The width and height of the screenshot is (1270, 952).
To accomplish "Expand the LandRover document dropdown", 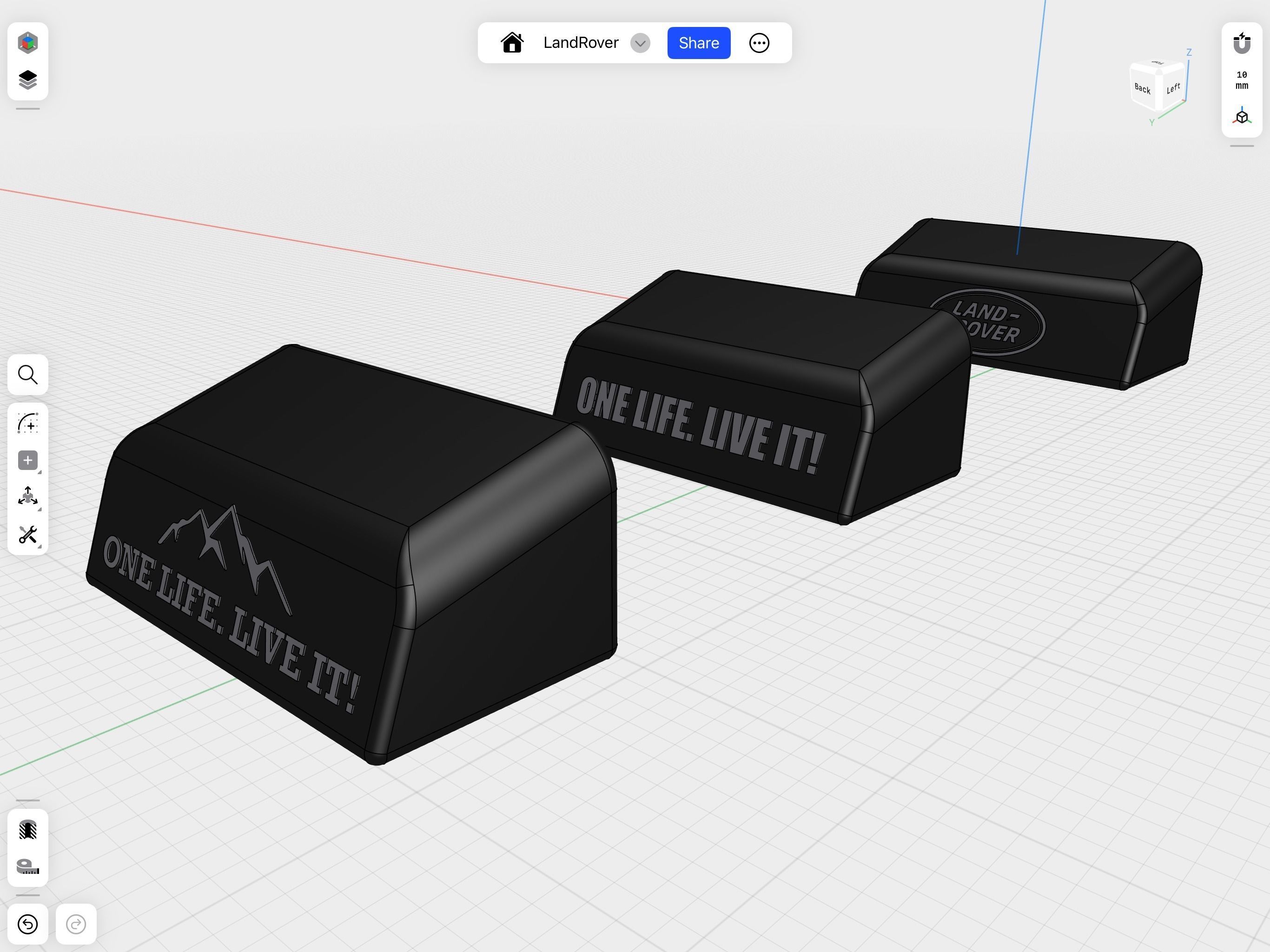I will (640, 43).
